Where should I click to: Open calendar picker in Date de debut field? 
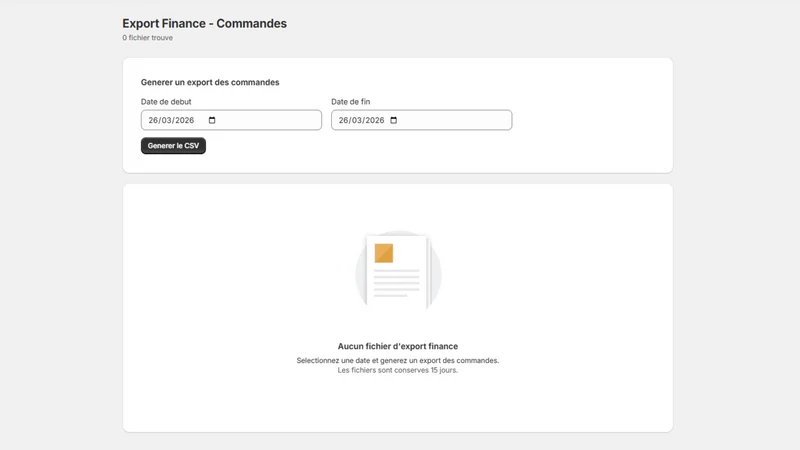coord(212,120)
